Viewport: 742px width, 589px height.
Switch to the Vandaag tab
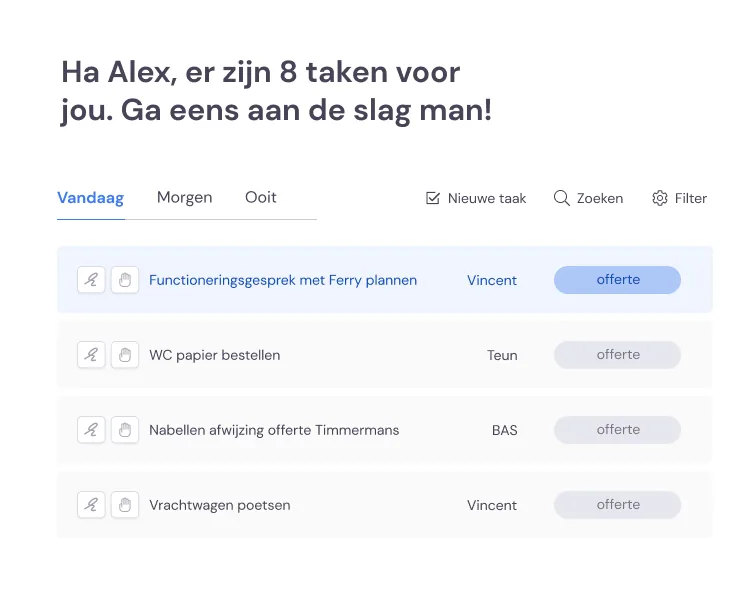tap(90, 198)
